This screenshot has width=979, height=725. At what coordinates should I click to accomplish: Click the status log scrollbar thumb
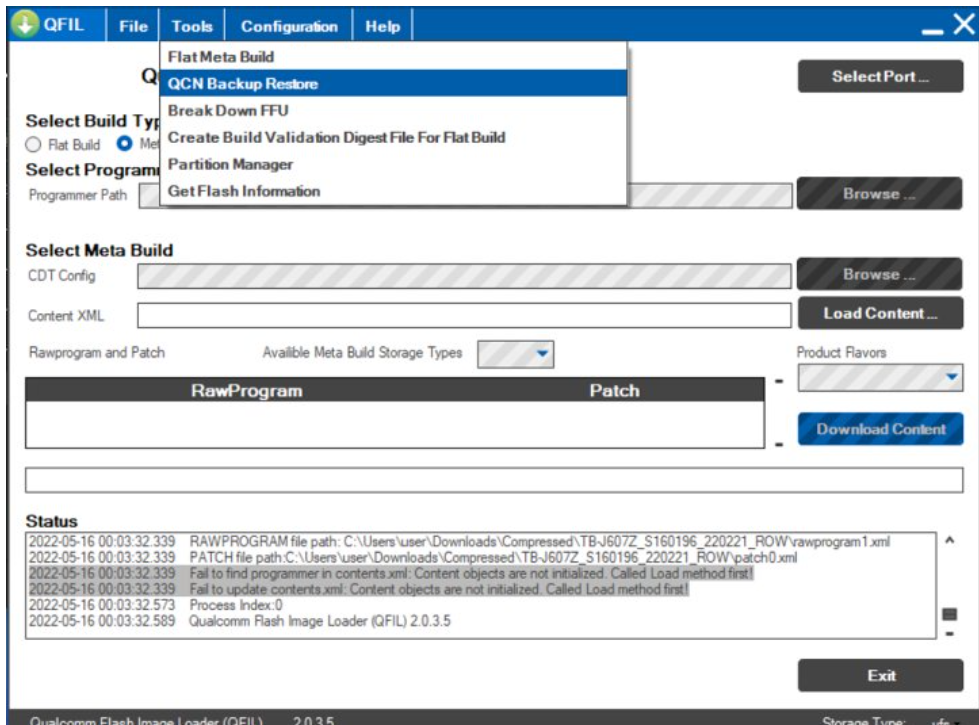click(950, 615)
